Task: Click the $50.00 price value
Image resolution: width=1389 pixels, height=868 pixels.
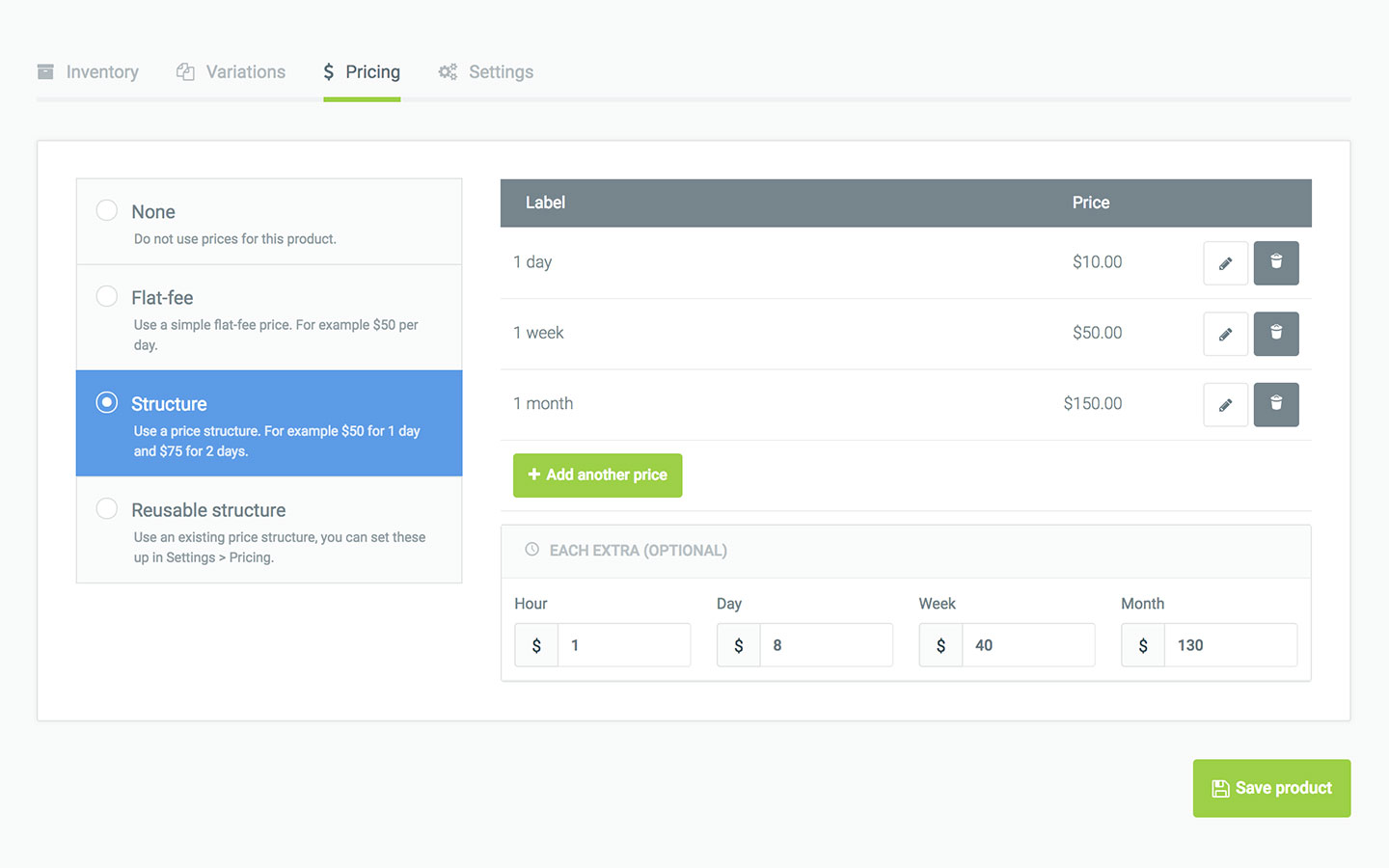Action: [1098, 333]
